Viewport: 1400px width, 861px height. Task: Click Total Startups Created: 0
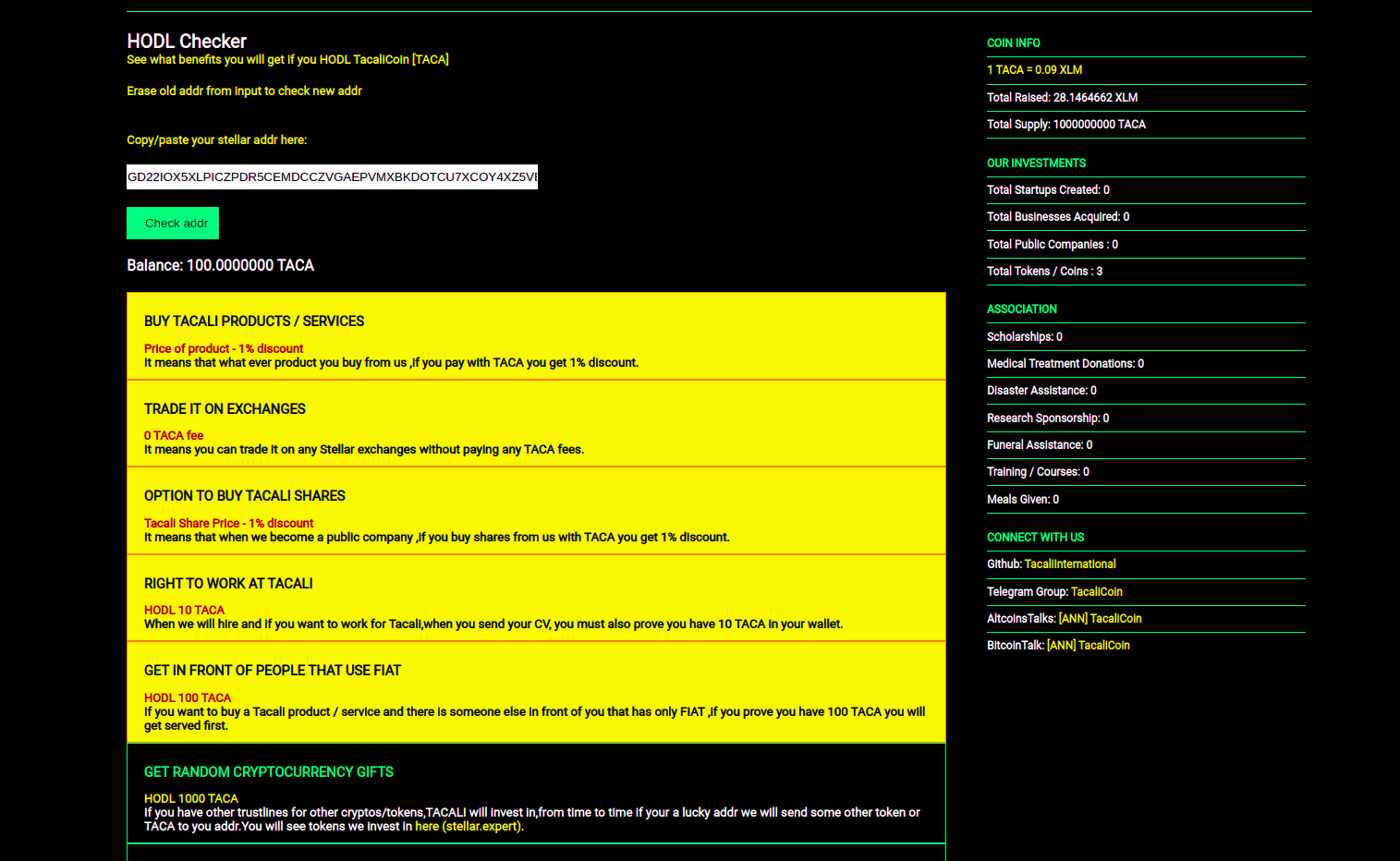pyautogui.click(x=1048, y=189)
